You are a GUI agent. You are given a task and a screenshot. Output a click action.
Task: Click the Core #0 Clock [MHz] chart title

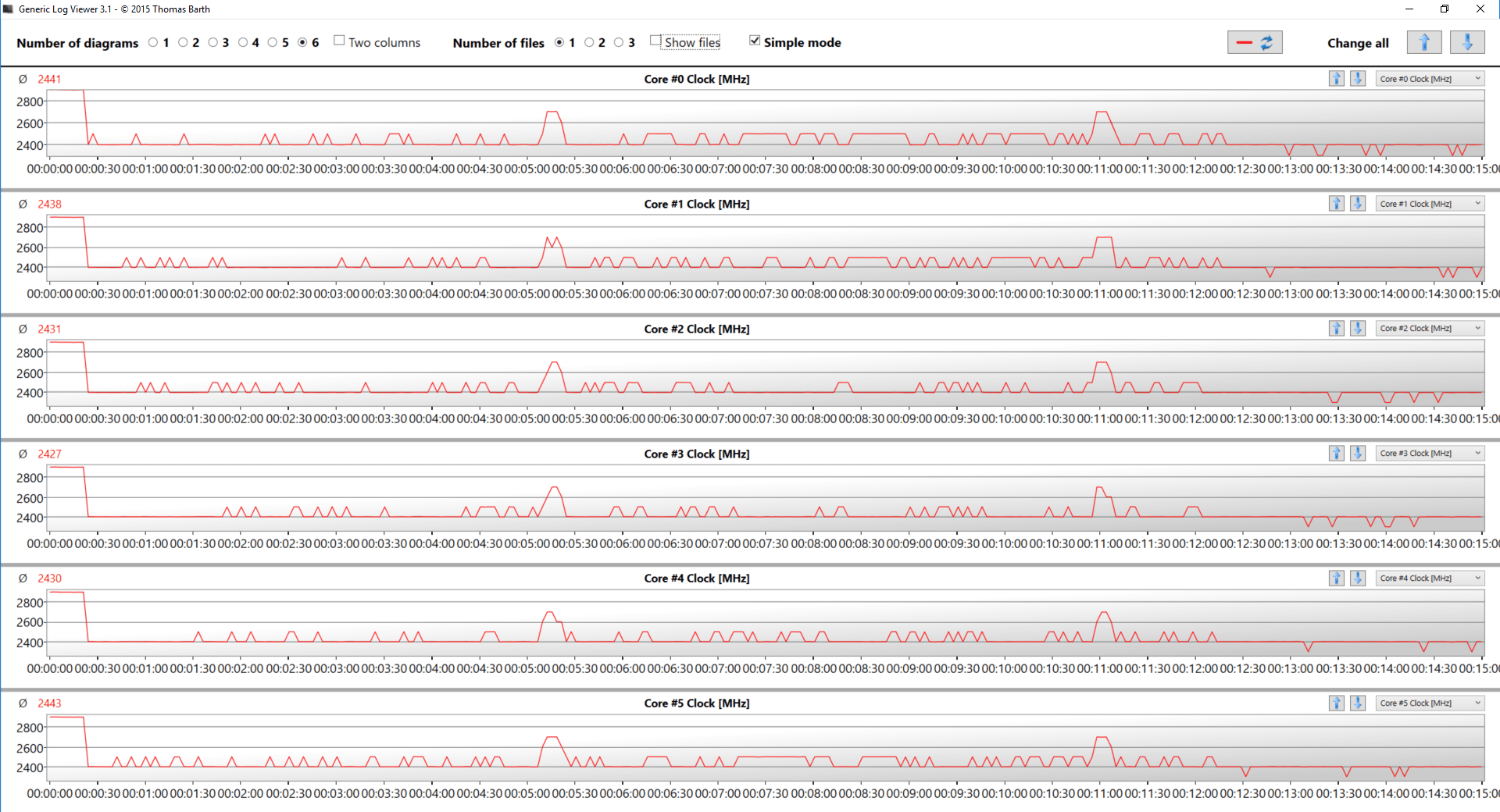click(x=697, y=79)
